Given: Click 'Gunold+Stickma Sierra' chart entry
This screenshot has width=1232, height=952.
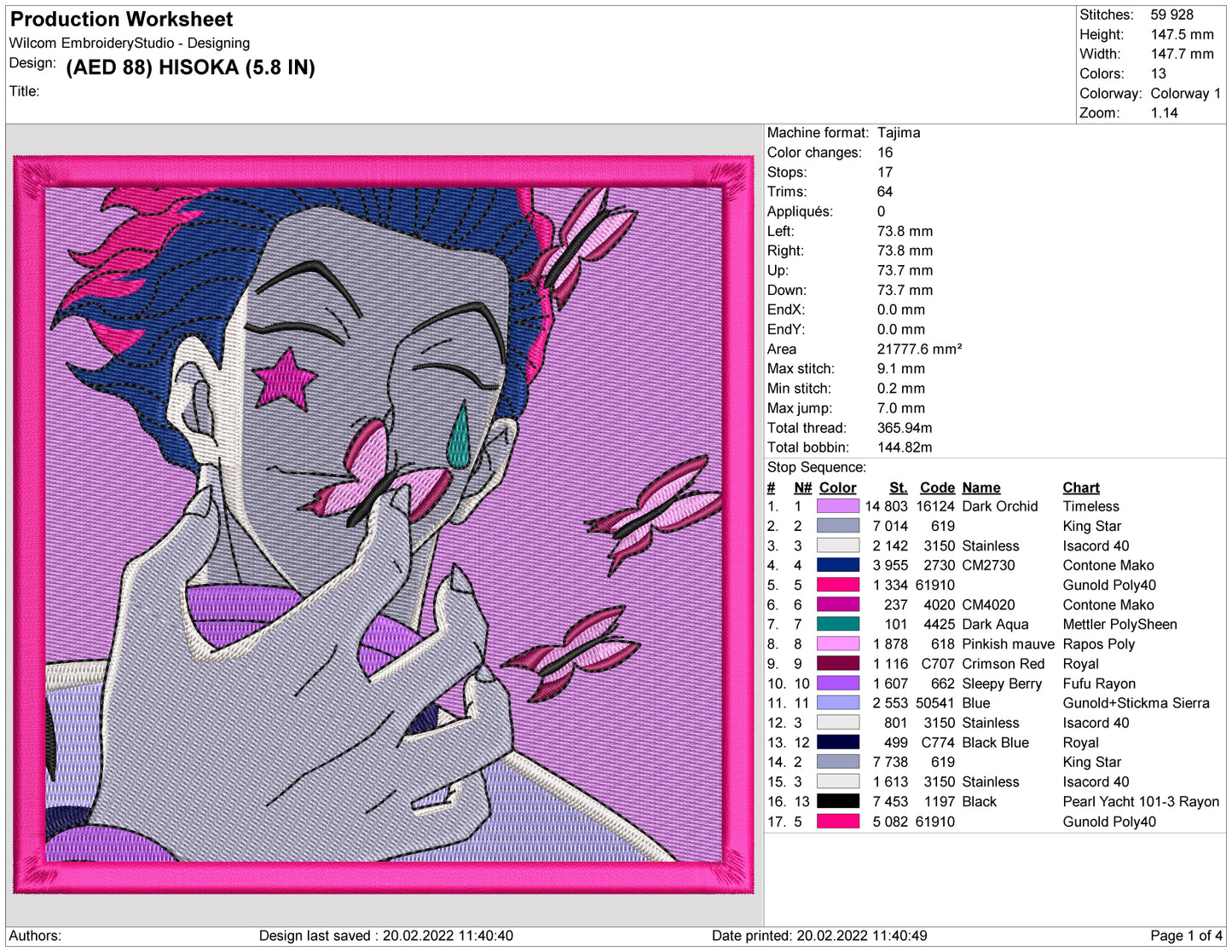Looking at the screenshot, I should point(1136,703).
